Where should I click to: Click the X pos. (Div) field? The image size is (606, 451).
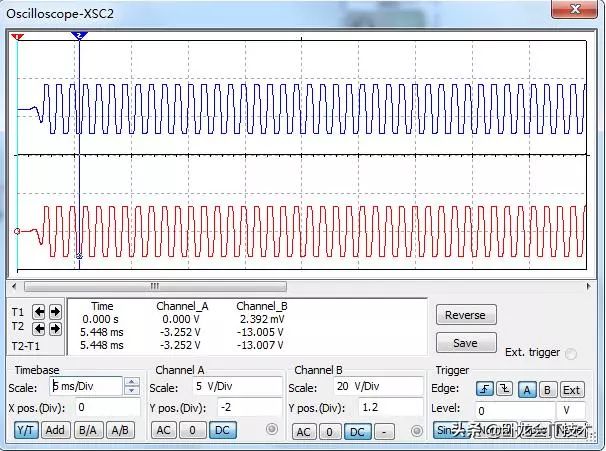pyautogui.click(x=108, y=407)
